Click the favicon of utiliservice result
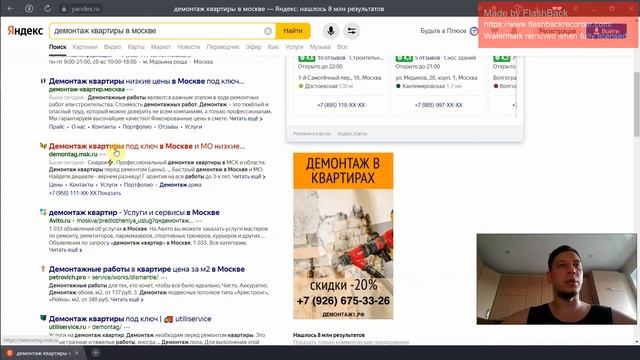This screenshot has height=360, width=640. tap(43, 318)
